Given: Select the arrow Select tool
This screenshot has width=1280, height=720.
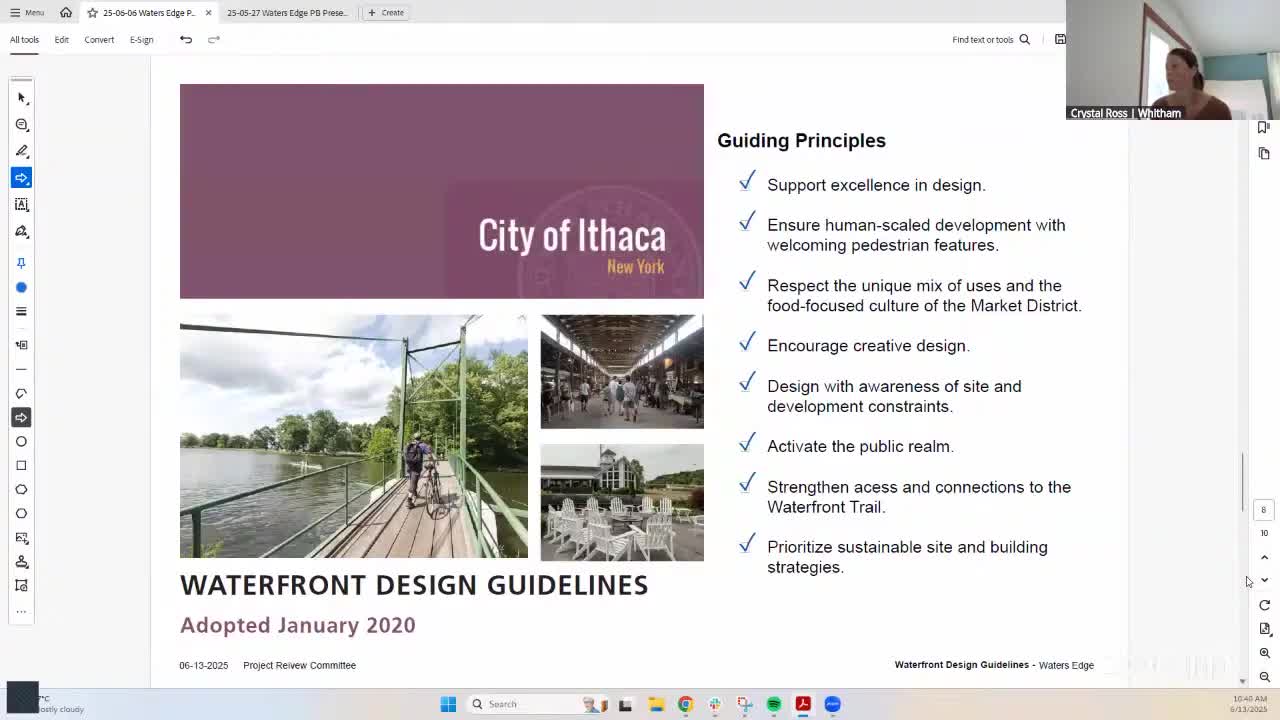Looking at the screenshot, I should point(22,98).
